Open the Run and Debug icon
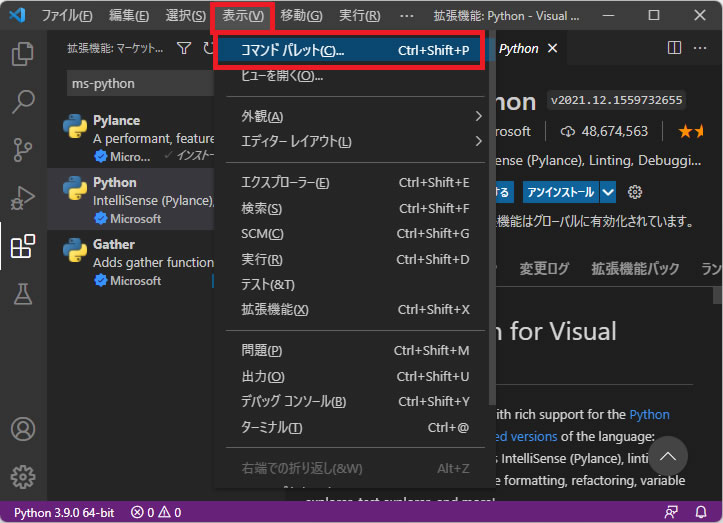Viewport: 723px width, 523px height. [22, 198]
